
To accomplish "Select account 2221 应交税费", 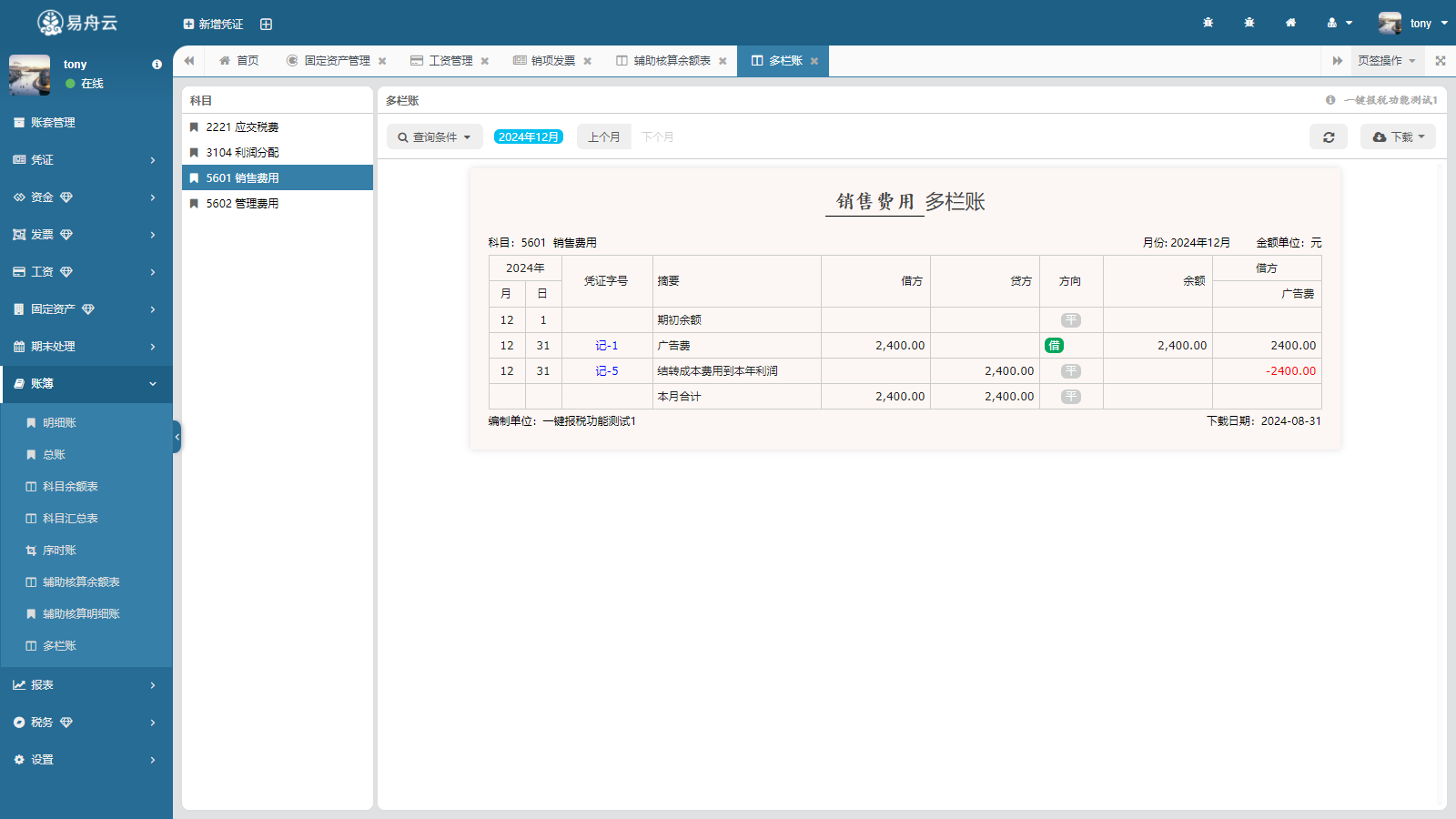I will point(278,126).
